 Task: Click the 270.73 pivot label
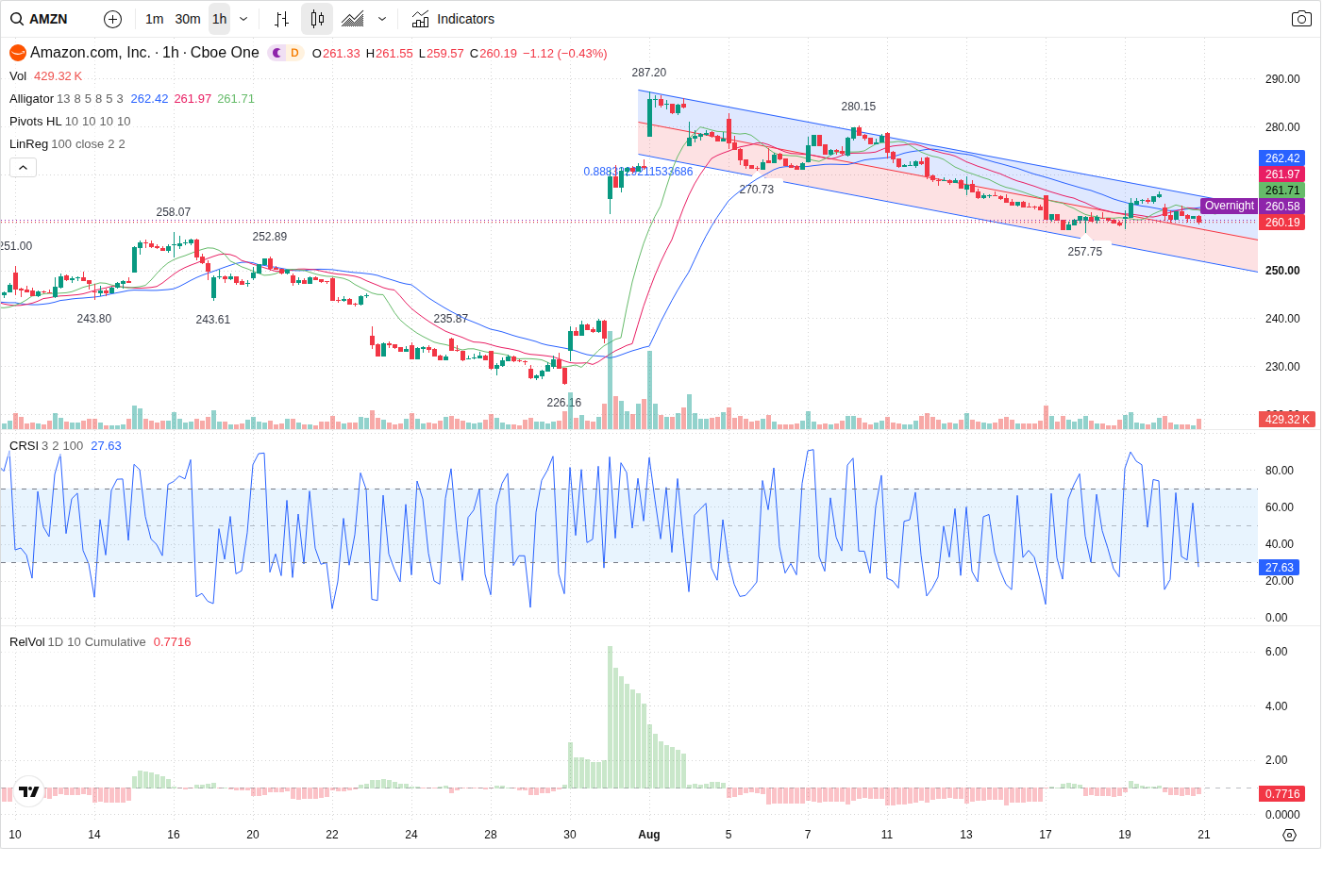point(757,190)
